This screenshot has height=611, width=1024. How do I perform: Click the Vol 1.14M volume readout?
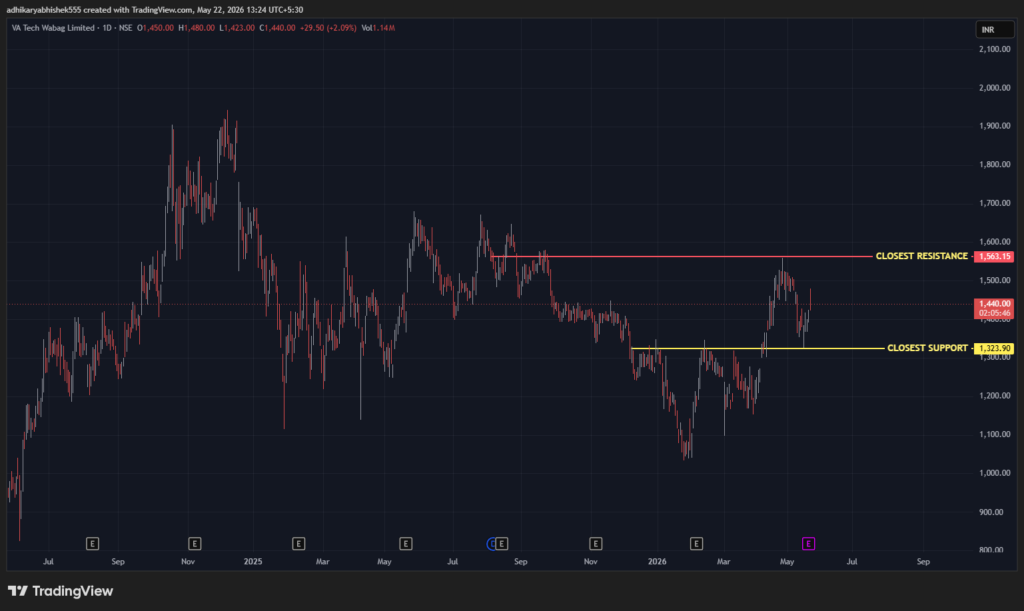[x=378, y=28]
